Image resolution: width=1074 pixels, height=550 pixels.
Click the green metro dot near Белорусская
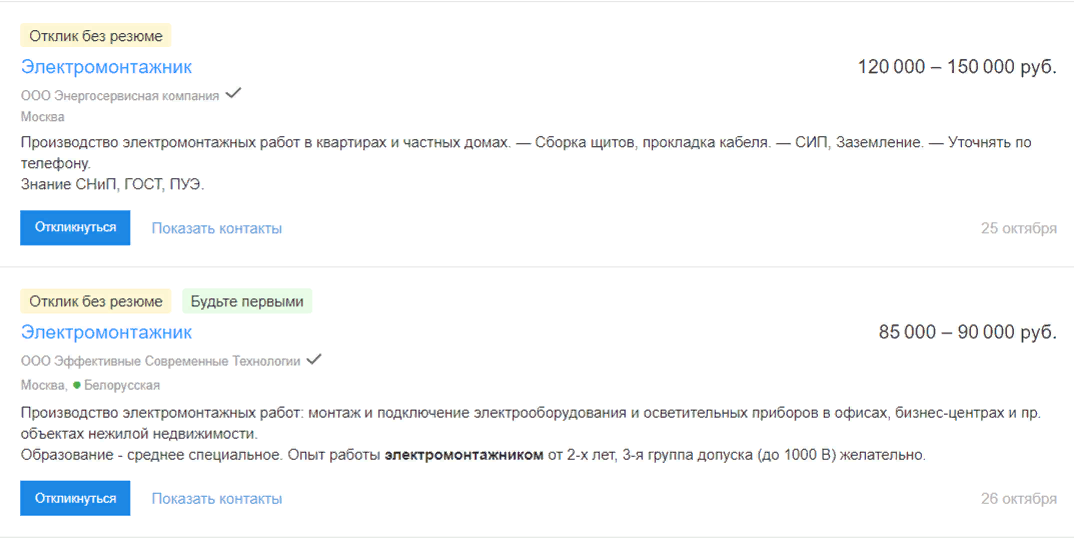76,385
